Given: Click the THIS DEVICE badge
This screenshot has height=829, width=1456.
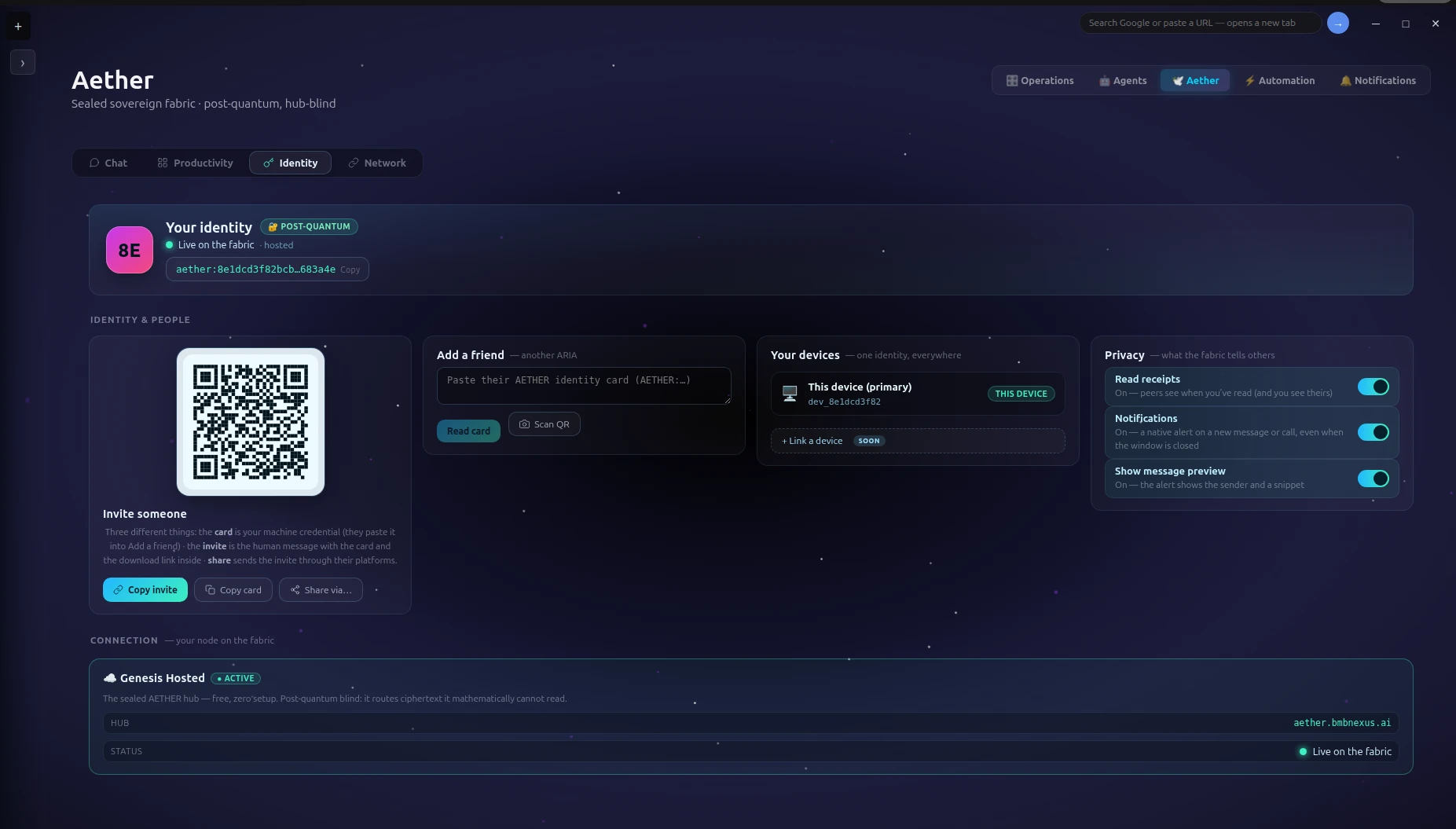Looking at the screenshot, I should click(x=1021, y=394).
